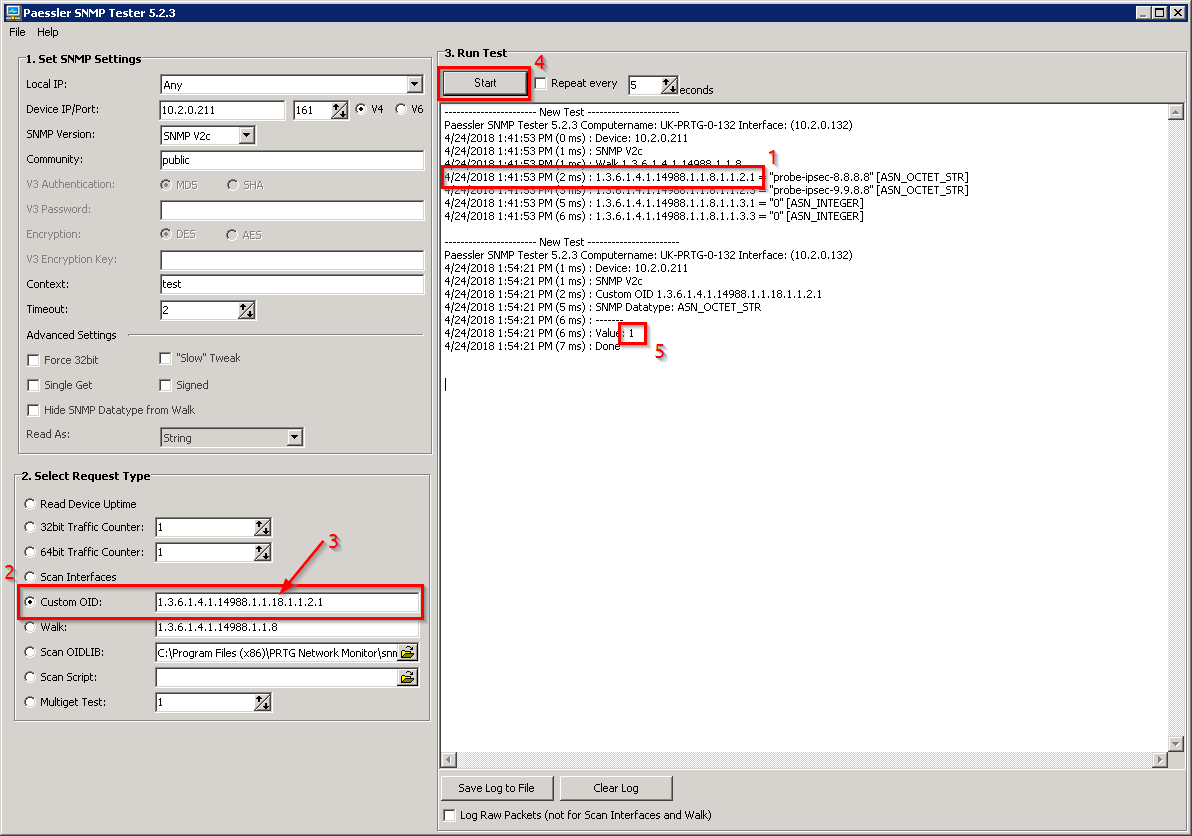
Task: Enable the Signed checkbox
Action: click(x=165, y=385)
